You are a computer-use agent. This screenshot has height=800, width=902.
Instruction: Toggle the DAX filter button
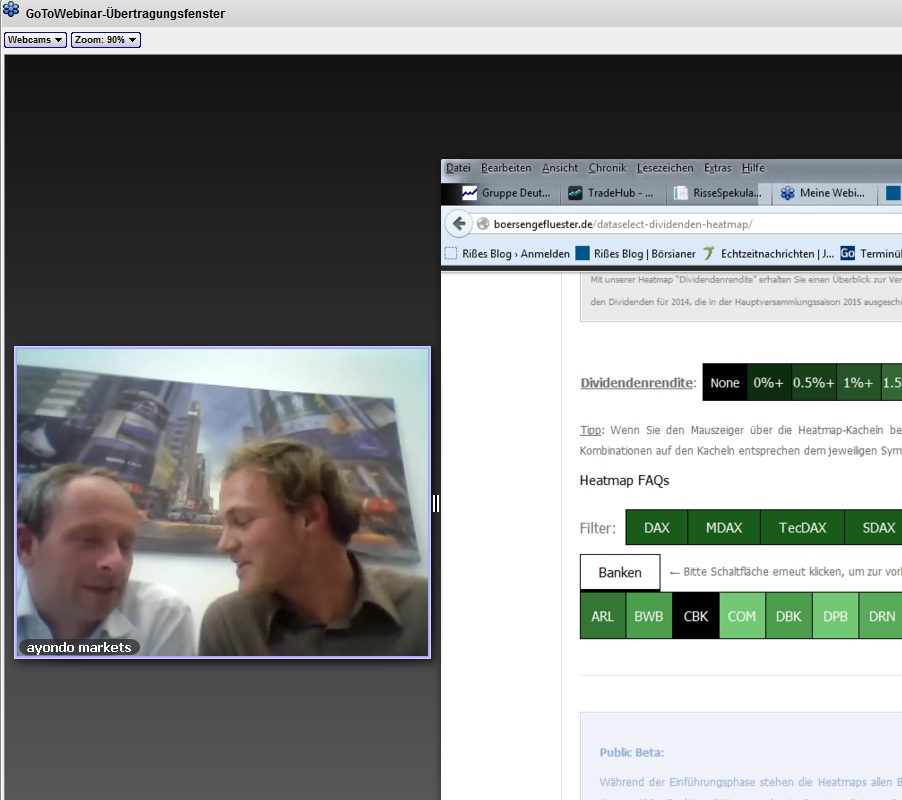point(657,527)
